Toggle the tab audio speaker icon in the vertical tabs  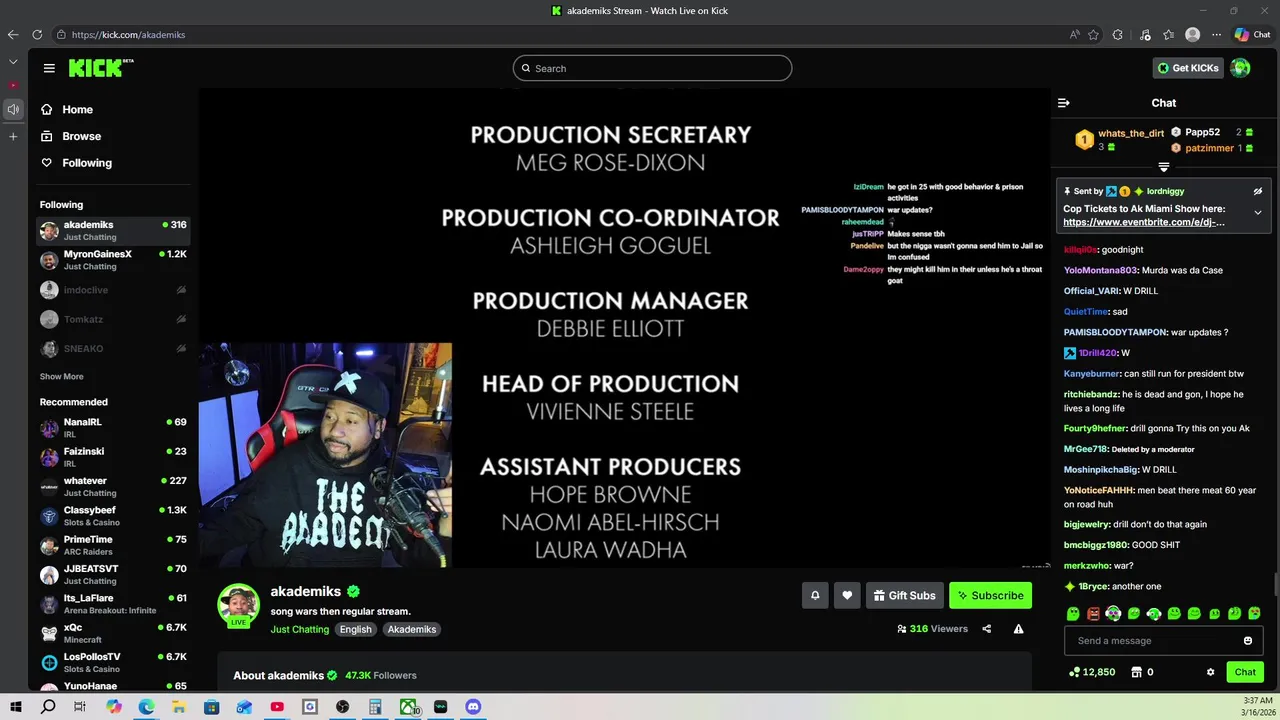13,109
